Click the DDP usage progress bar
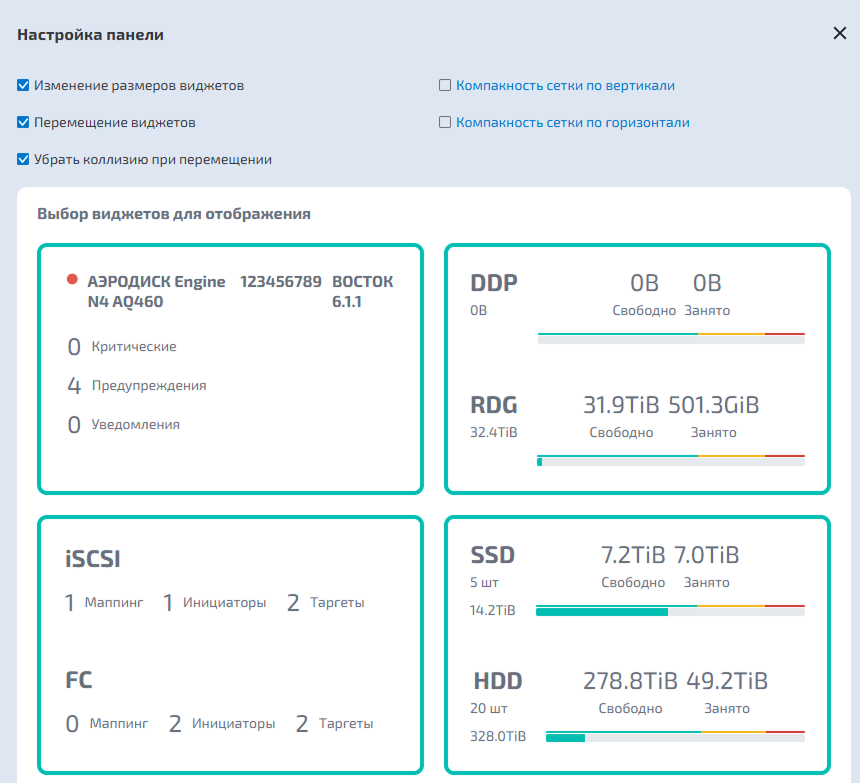 (671, 338)
